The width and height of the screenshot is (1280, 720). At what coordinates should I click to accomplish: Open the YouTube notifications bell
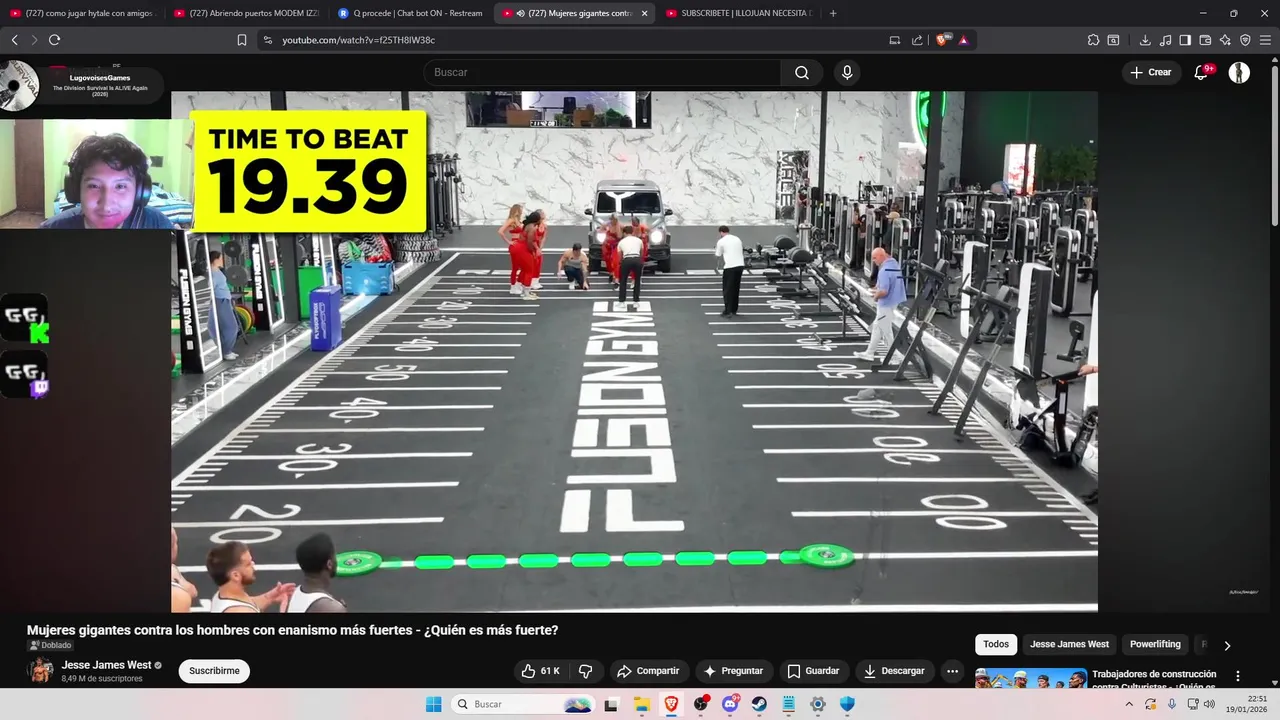(x=1202, y=72)
